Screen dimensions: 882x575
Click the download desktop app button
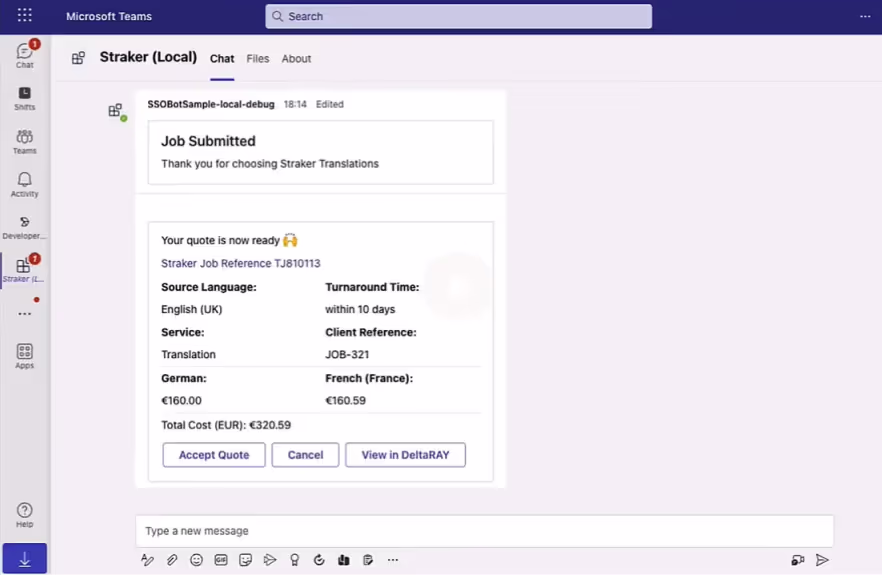tap(25, 559)
